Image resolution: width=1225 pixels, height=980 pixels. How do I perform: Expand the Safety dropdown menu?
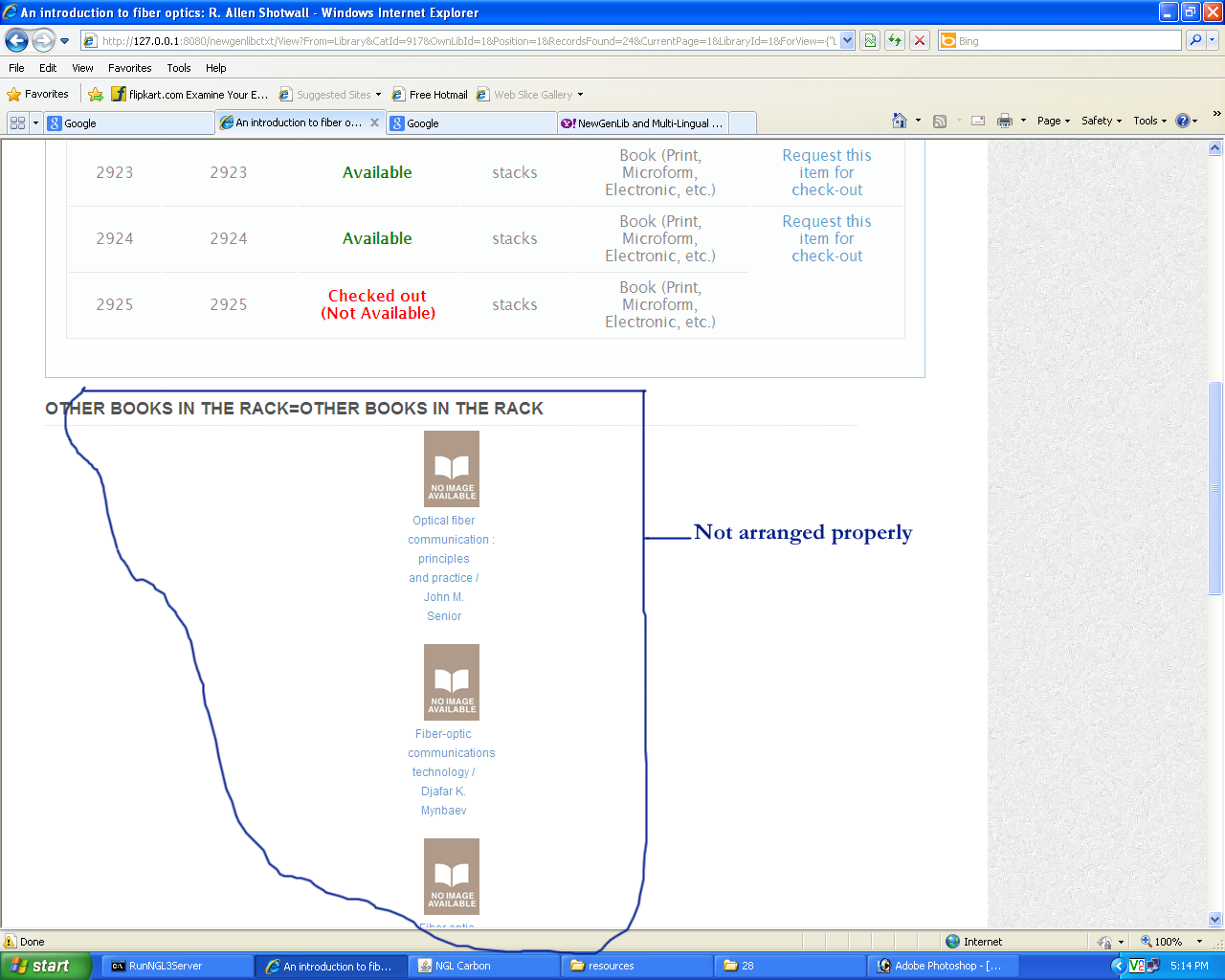click(1101, 121)
